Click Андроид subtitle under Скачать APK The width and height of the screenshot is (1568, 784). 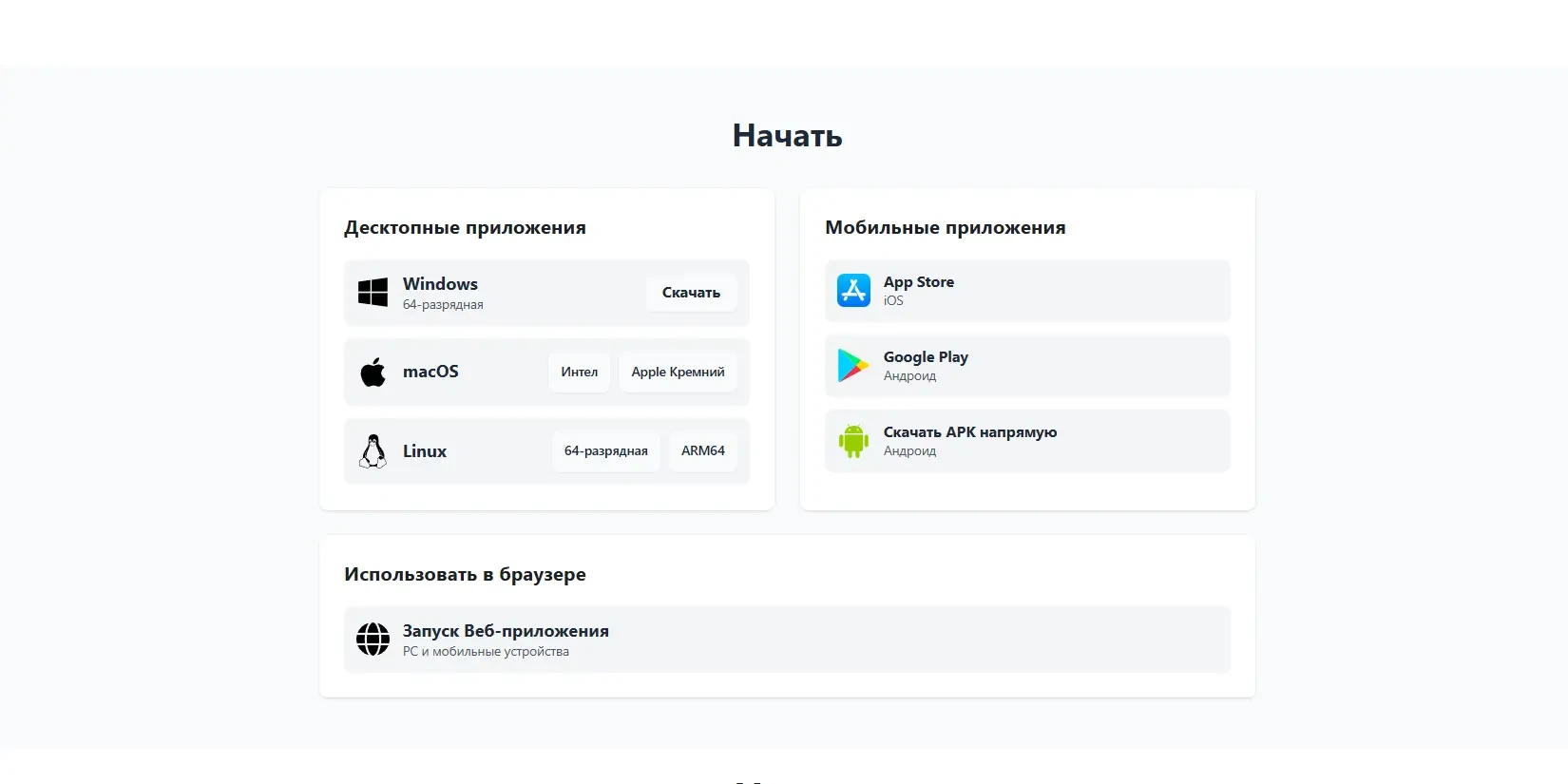pos(909,451)
